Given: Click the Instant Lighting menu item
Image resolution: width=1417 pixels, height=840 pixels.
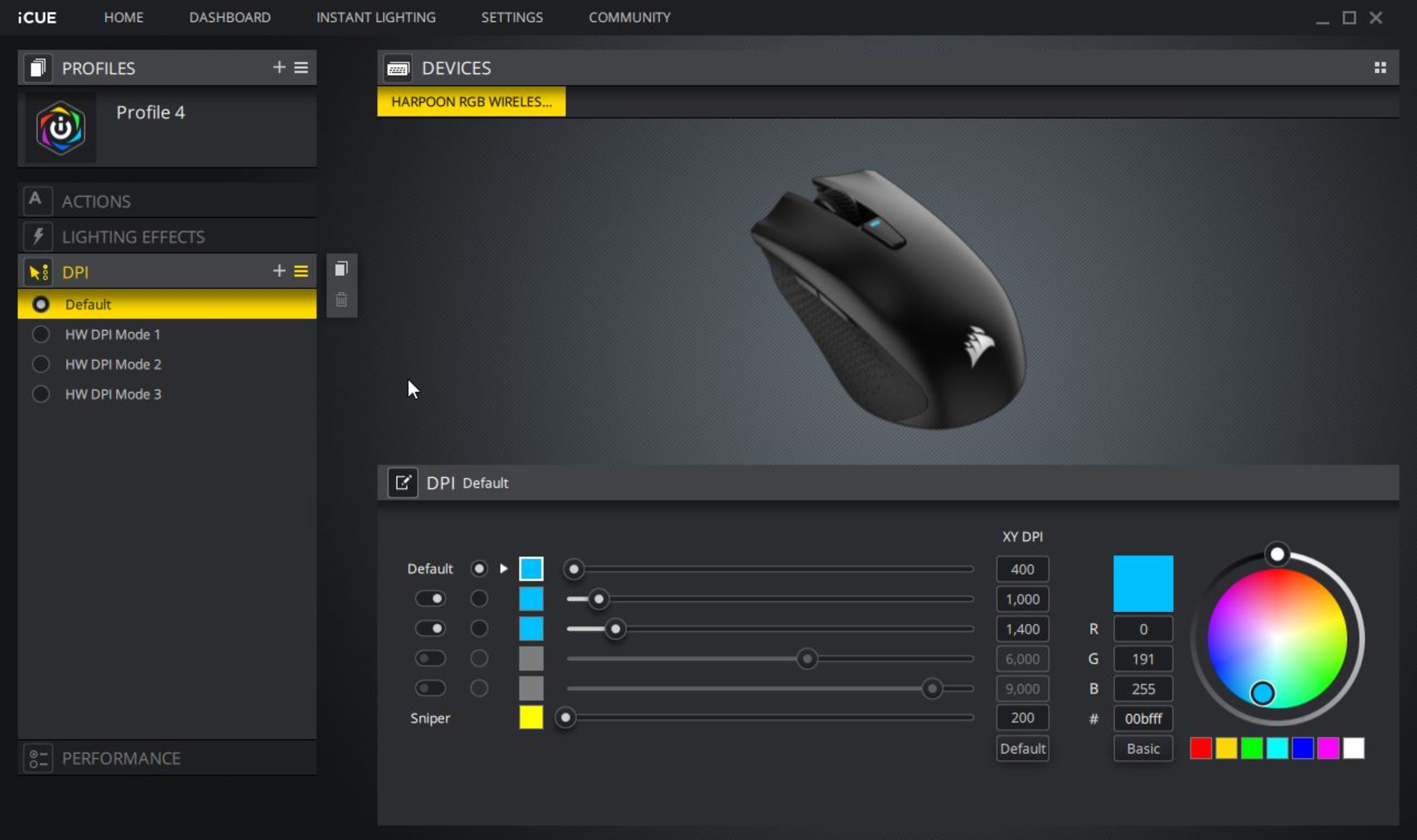Looking at the screenshot, I should (x=375, y=17).
